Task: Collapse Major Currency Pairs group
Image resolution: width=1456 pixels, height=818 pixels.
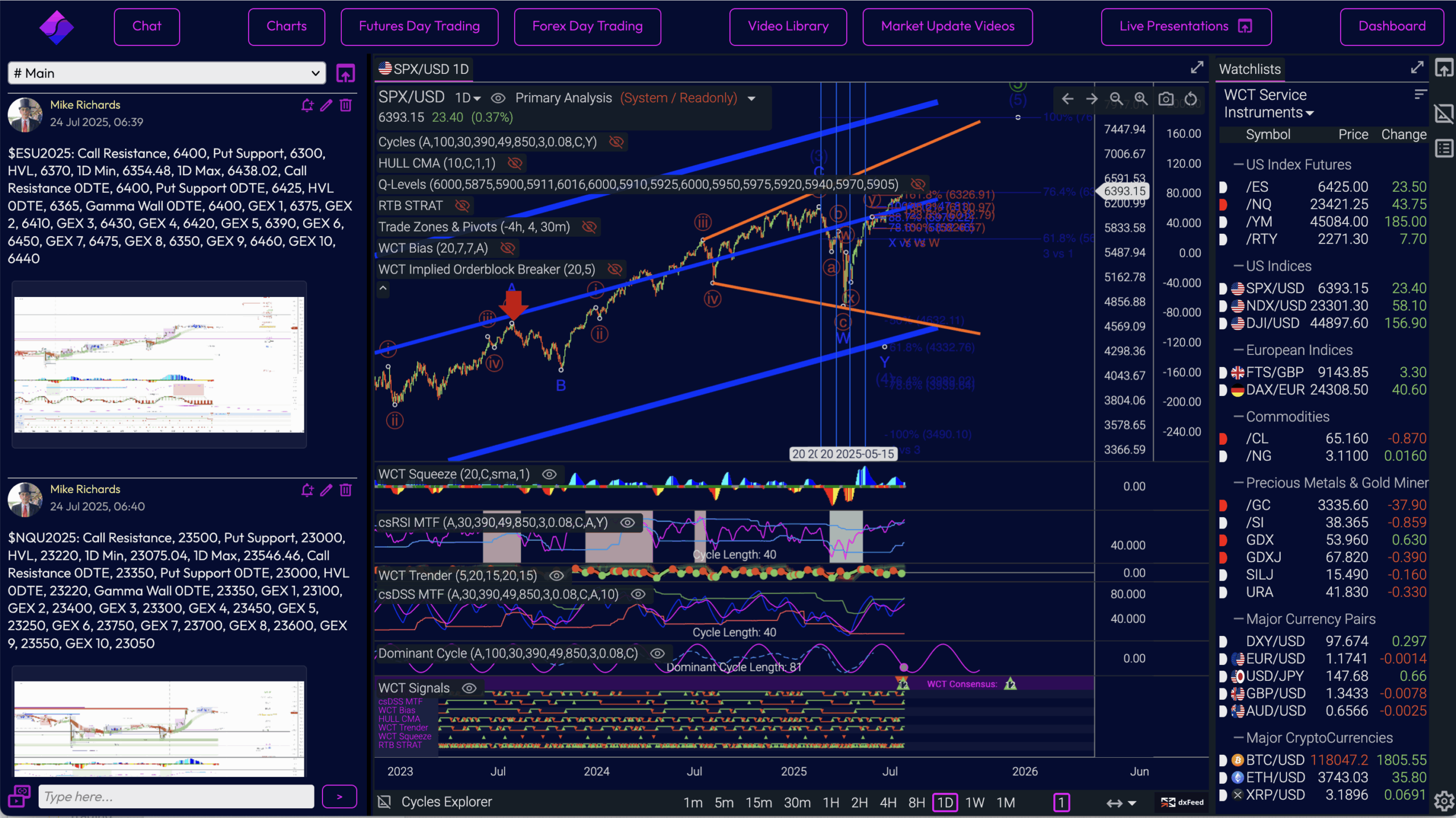Action: click(x=1238, y=619)
